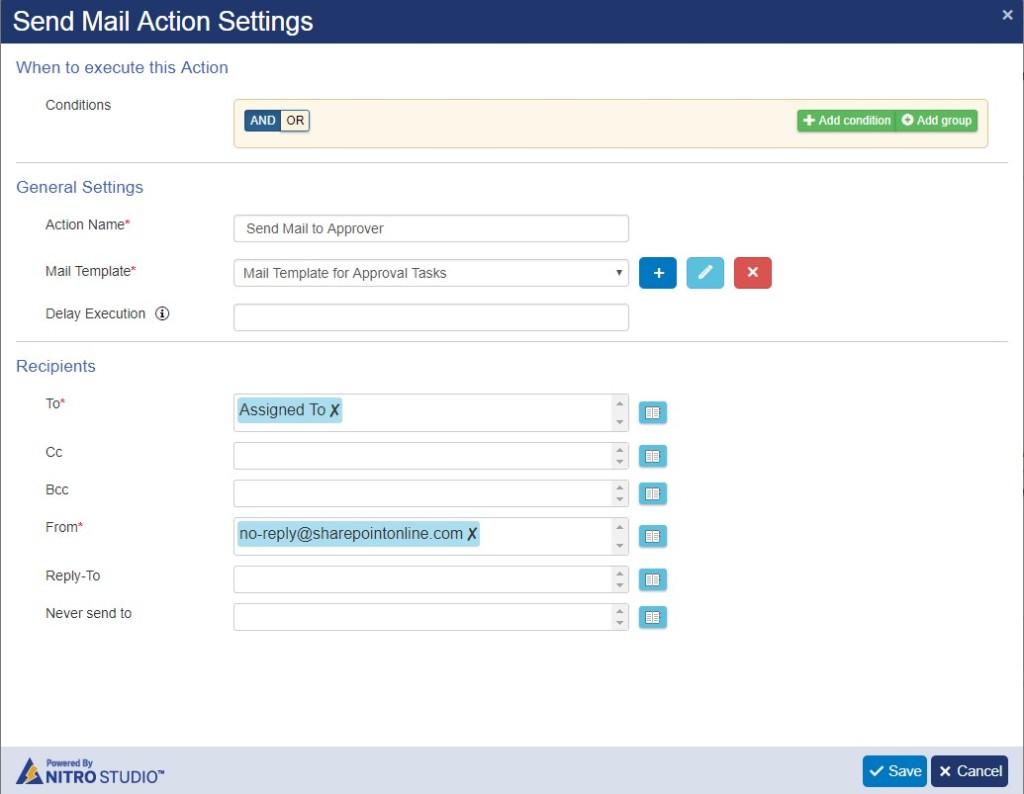
Task: Delete the Mail Template for Approval Tasks
Action: click(751, 272)
